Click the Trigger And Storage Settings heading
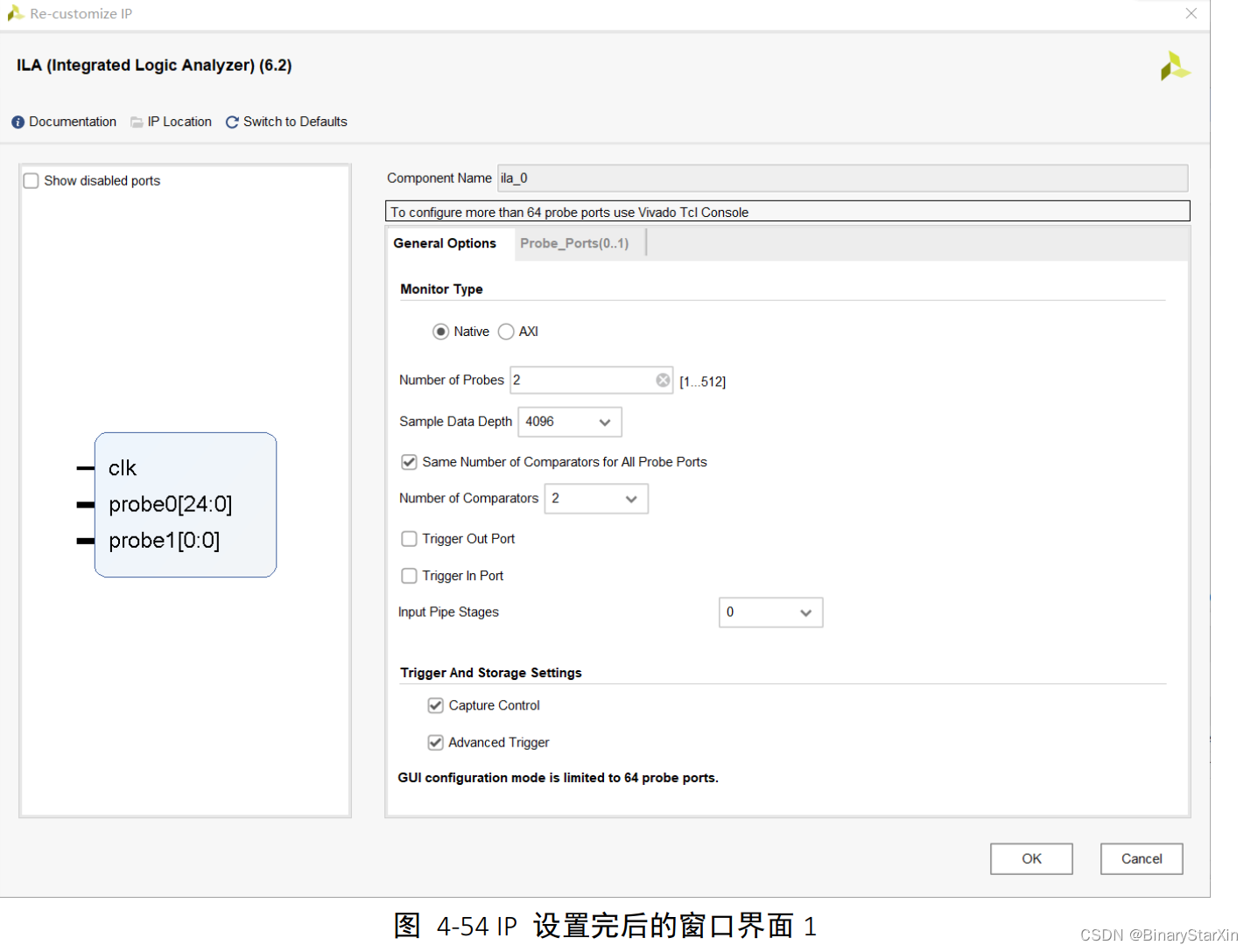The image size is (1251, 952). pyautogui.click(x=490, y=673)
